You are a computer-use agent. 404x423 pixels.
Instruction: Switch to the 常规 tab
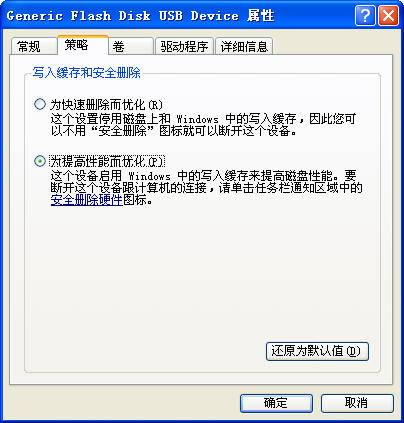pos(34,46)
